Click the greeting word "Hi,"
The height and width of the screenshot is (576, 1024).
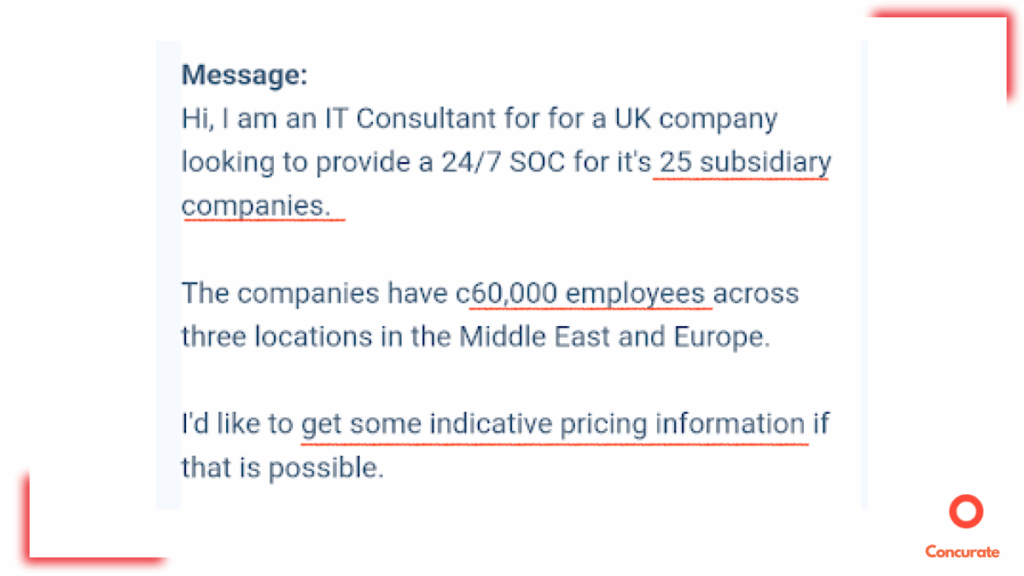(197, 119)
